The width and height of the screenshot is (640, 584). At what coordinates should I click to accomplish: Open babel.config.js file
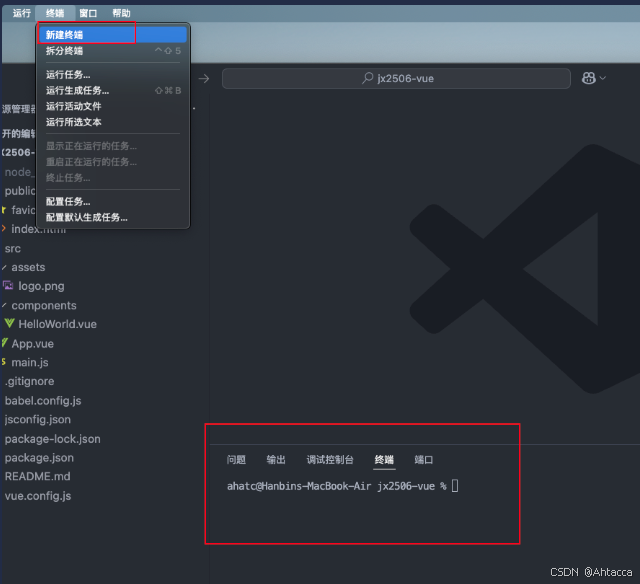click(x=43, y=401)
